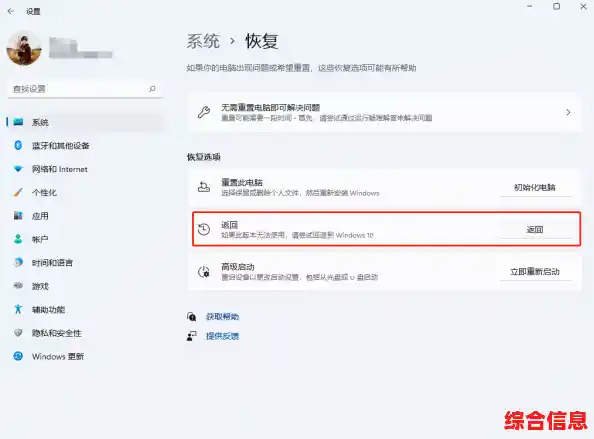Open the 获取帮助 link

[x=222, y=317]
